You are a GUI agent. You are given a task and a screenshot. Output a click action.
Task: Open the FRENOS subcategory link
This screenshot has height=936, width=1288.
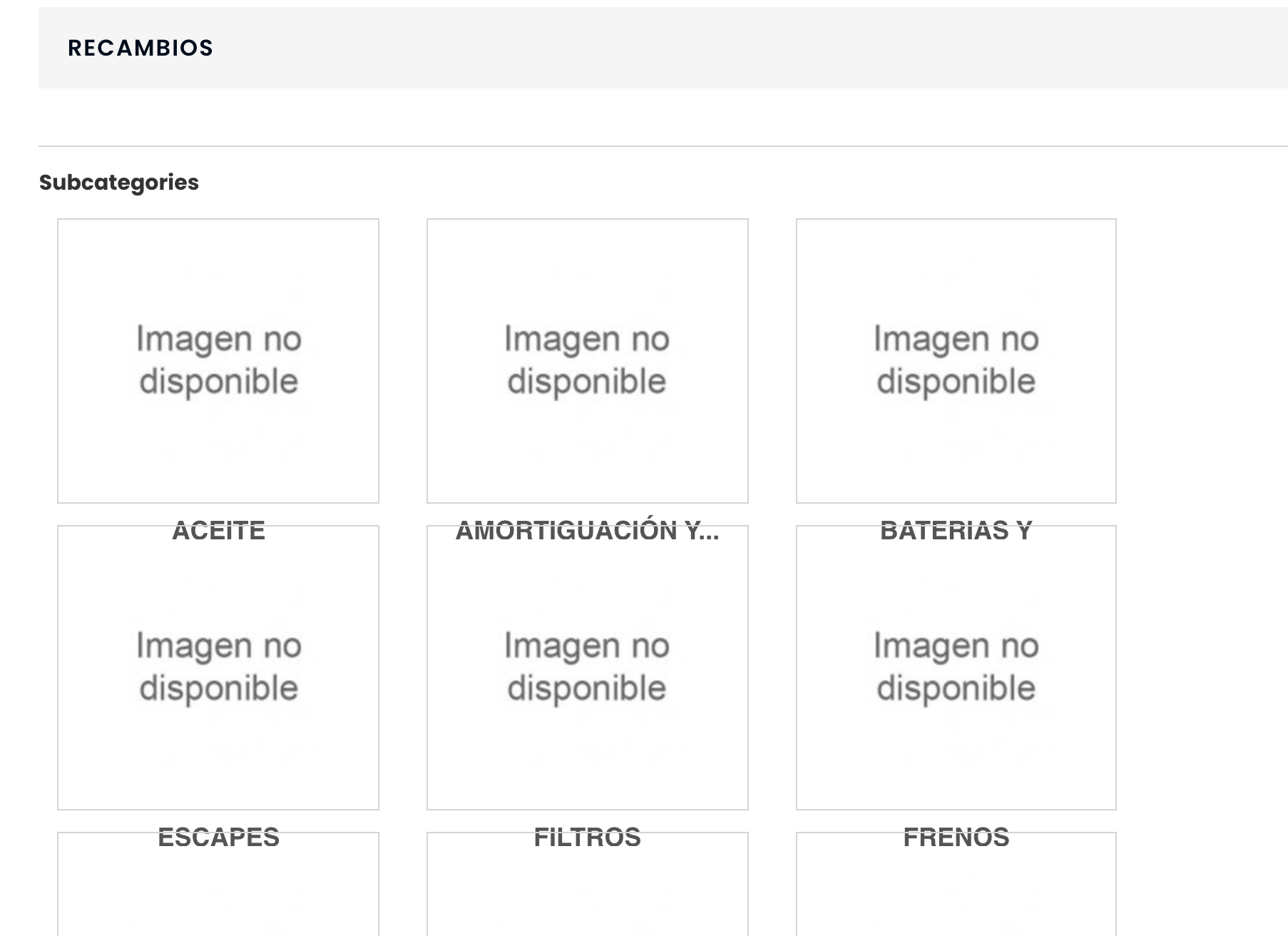(956, 838)
